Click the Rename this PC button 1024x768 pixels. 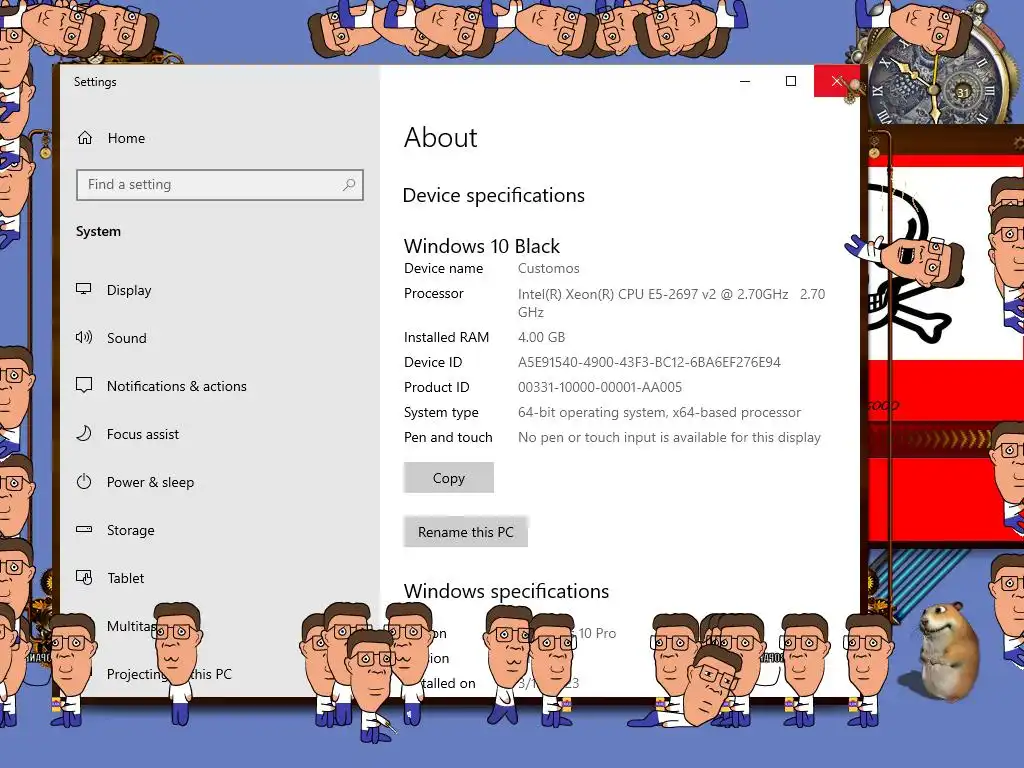466,532
